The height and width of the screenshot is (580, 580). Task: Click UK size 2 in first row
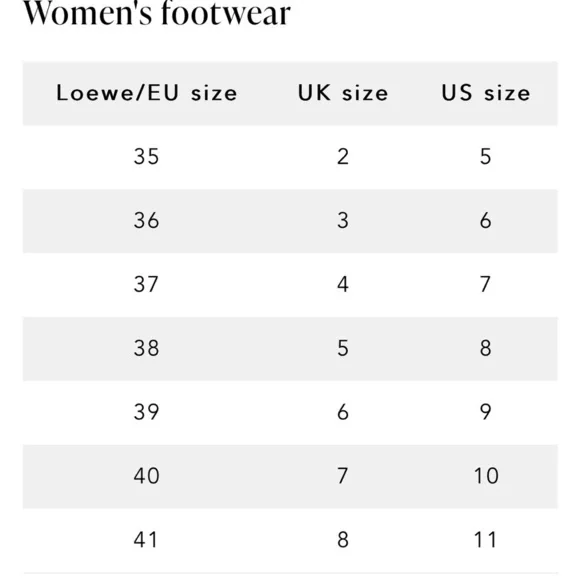point(343,156)
